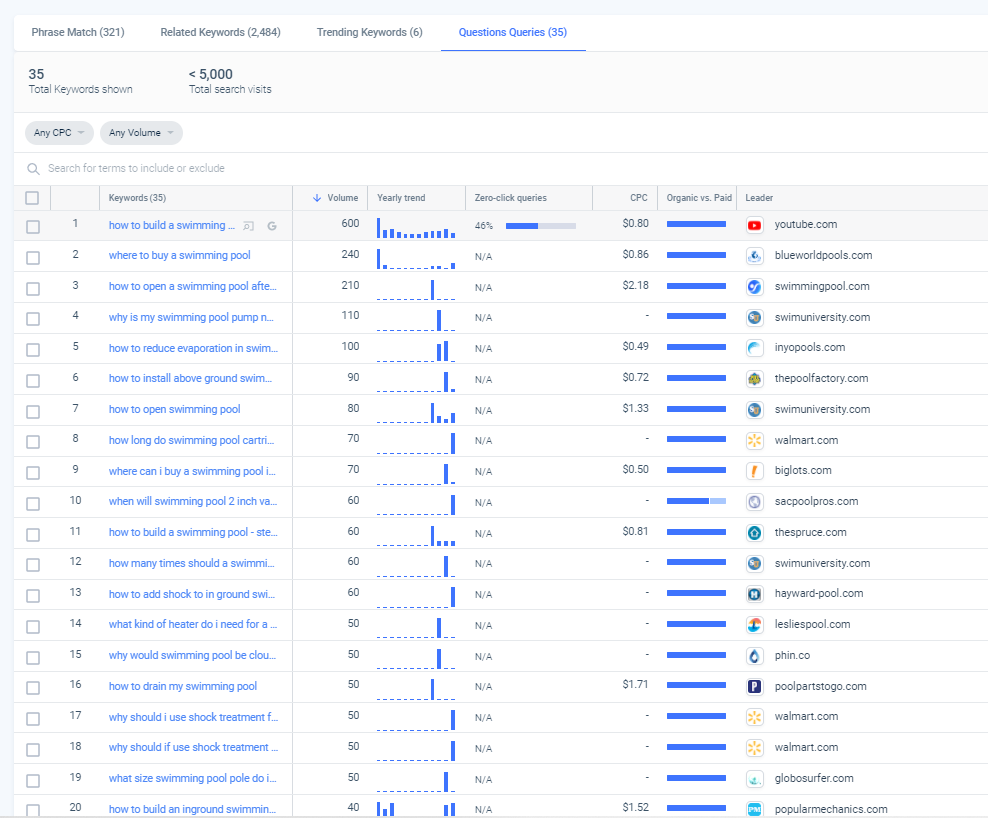This screenshot has height=818, width=988.
Task: Click the thespruce.com leader favicon
Action: tap(755, 533)
